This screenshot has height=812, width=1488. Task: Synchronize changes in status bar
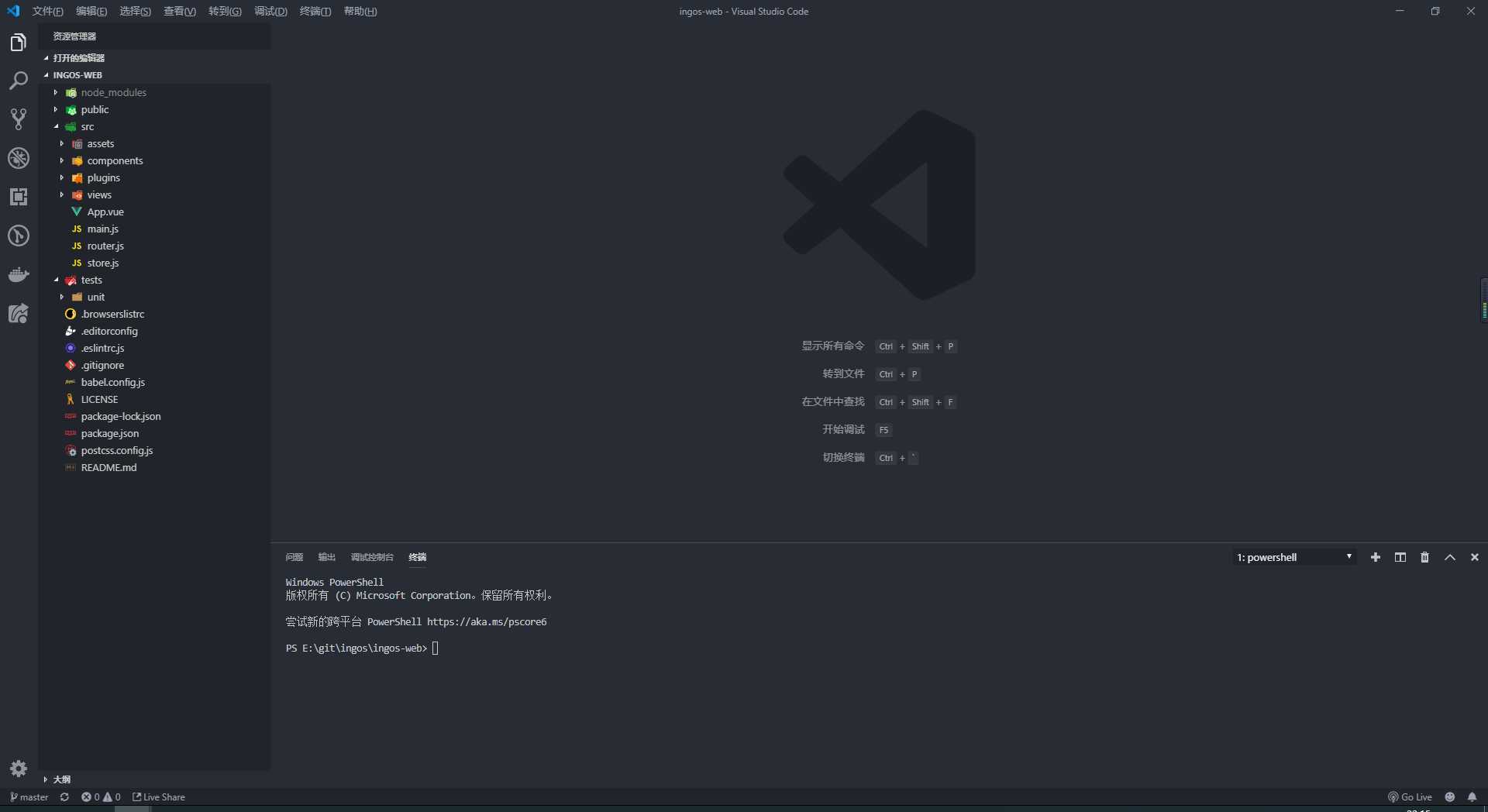tap(64, 797)
